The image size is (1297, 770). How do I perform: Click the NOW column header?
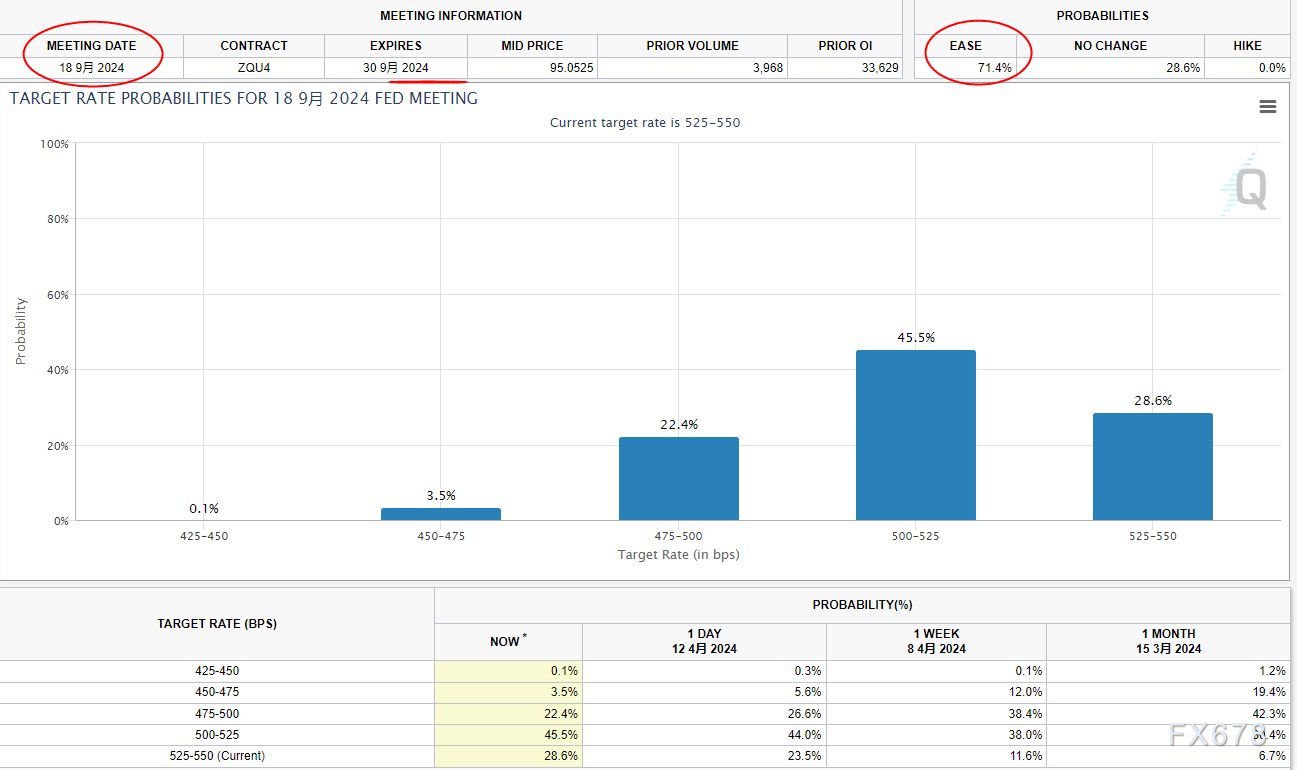pyautogui.click(x=508, y=642)
